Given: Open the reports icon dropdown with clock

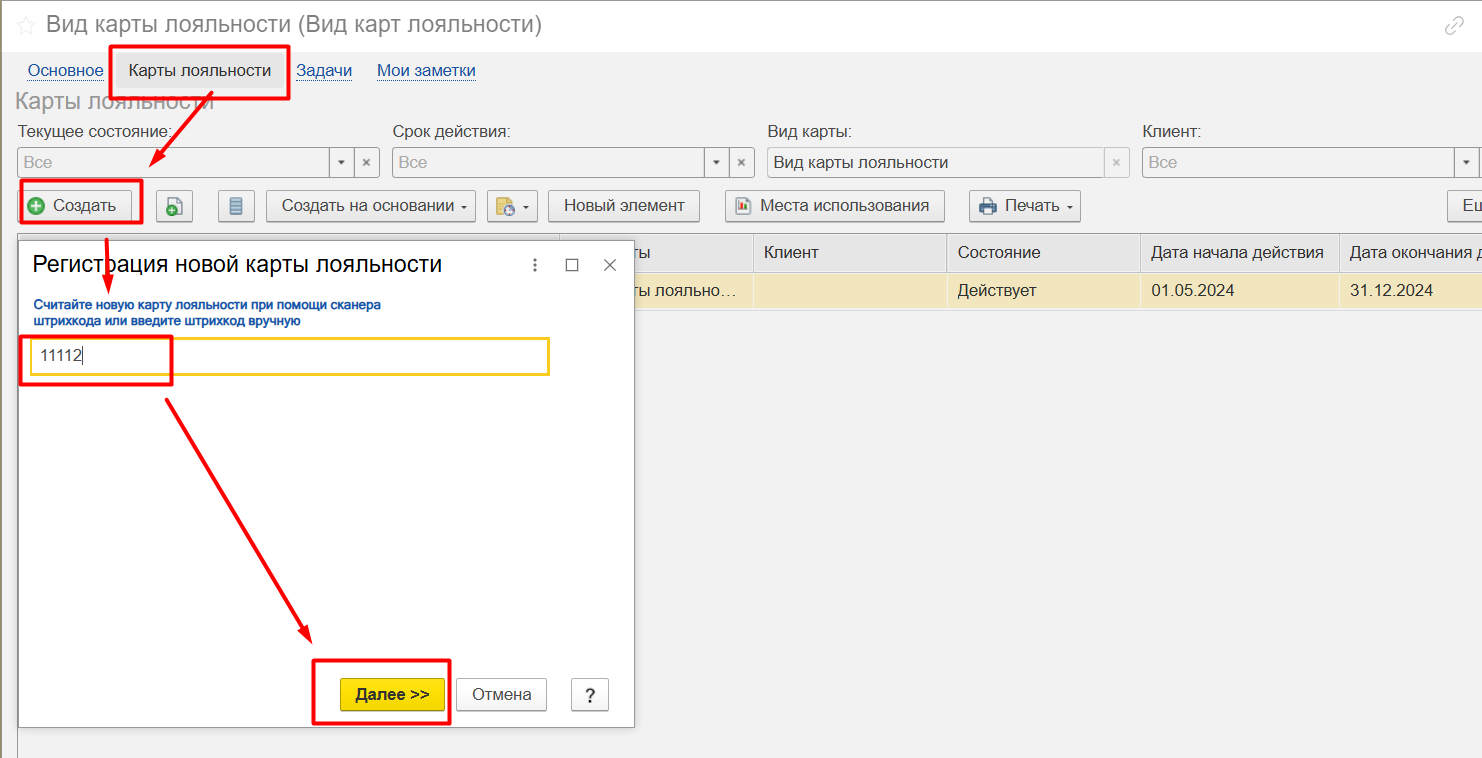Looking at the screenshot, I should point(513,206).
